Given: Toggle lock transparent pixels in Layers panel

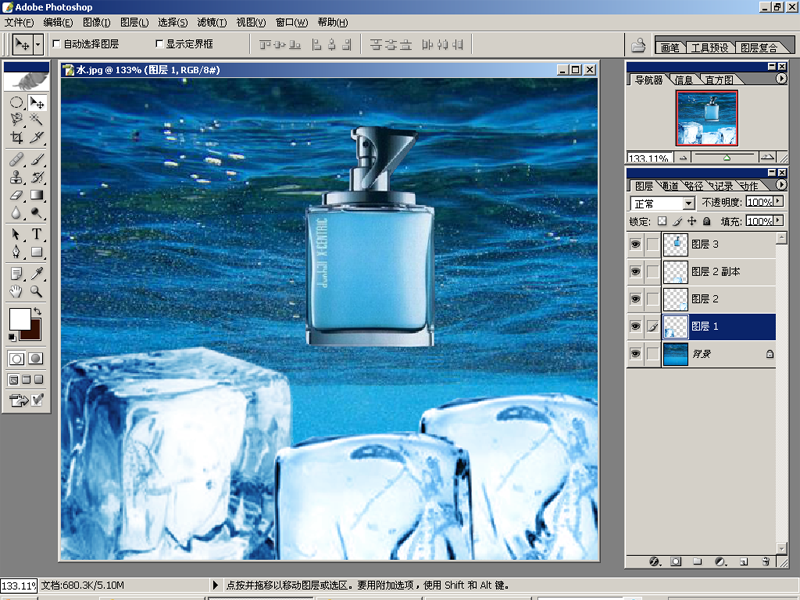Looking at the screenshot, I should click(x=662, y=221).
